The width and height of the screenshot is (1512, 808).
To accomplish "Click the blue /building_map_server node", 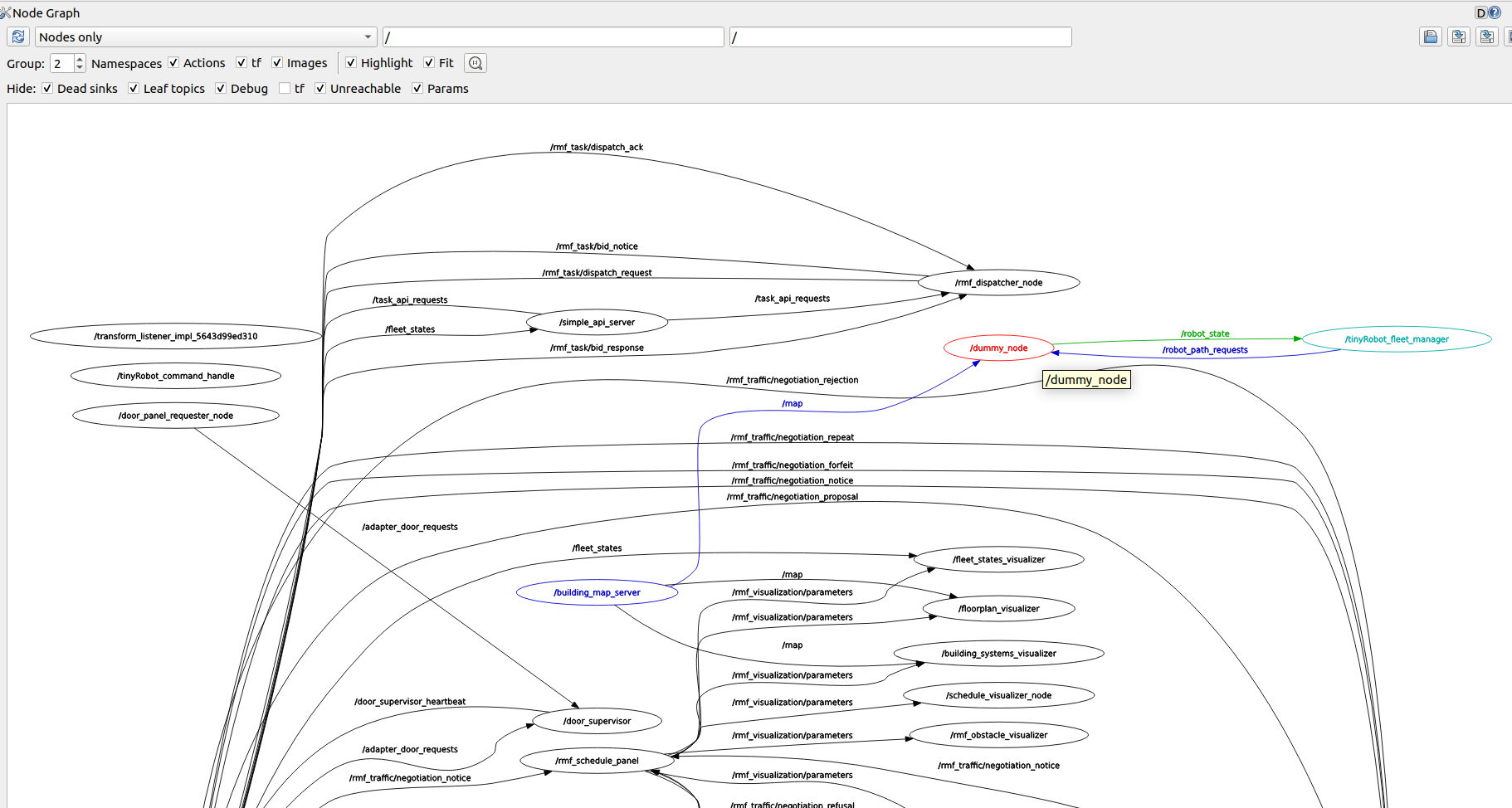I will [x=597, y=593].
